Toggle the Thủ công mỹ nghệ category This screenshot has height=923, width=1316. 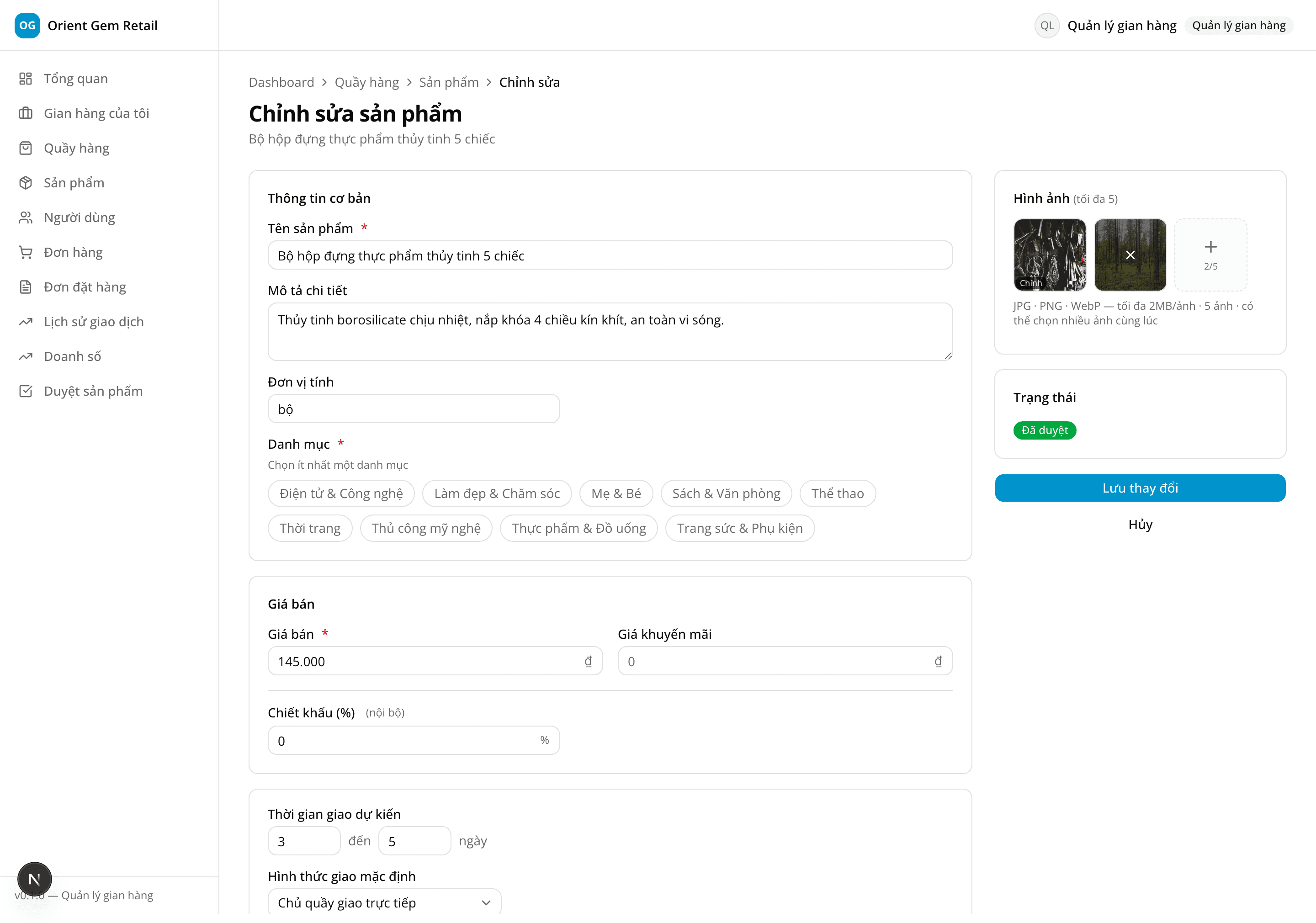tap(426, 528)
